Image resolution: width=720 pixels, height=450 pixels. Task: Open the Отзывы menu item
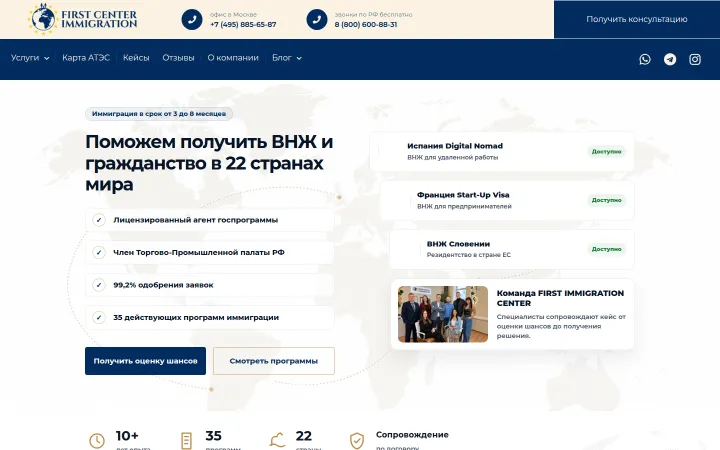click(x=178, y=58)
